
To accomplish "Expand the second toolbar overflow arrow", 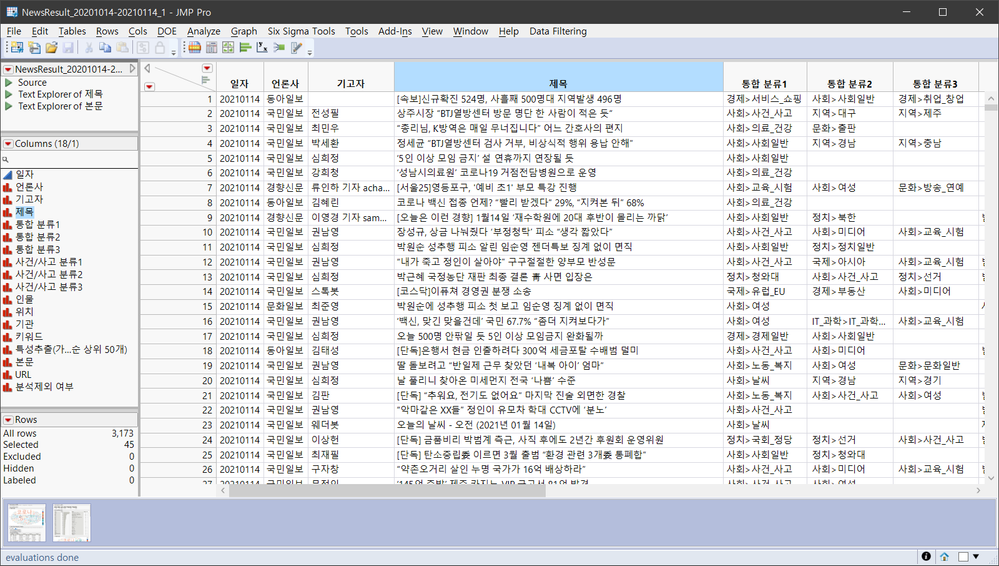I will [x=310, y=51].
